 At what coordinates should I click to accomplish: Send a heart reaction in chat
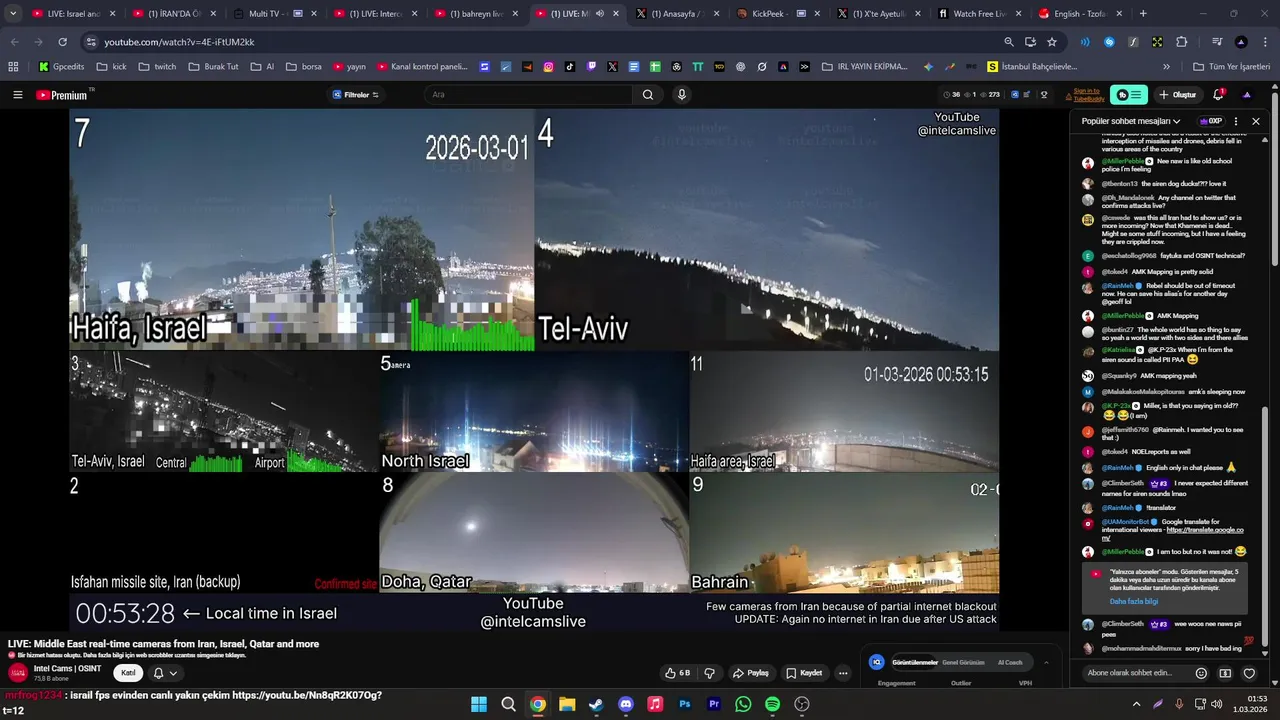[x=1249, y=673]
